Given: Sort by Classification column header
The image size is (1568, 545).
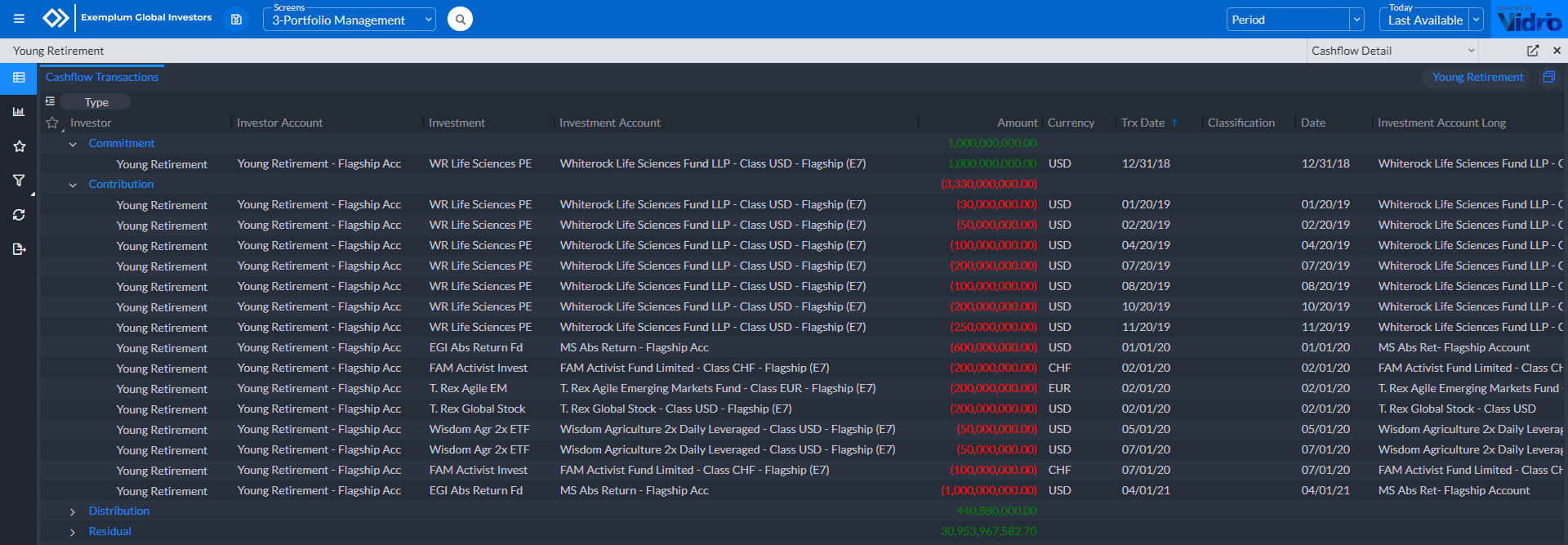Looking at the screenshot, I should pos(1241,123).
